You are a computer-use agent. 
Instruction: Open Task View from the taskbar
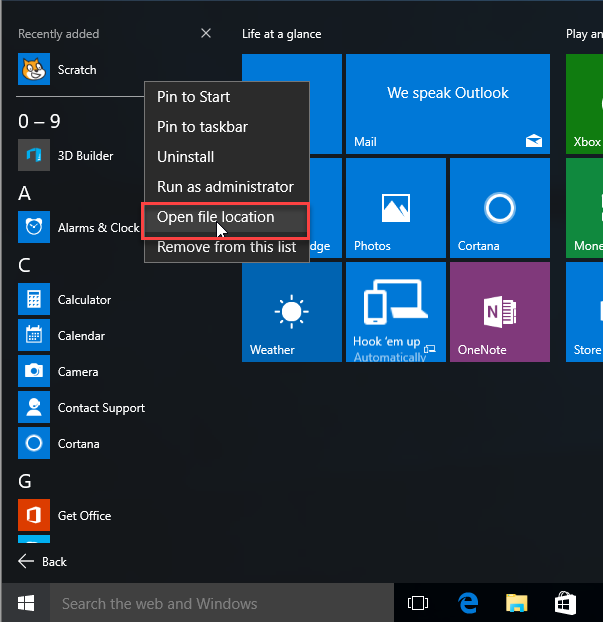click(x=418, y=603)
